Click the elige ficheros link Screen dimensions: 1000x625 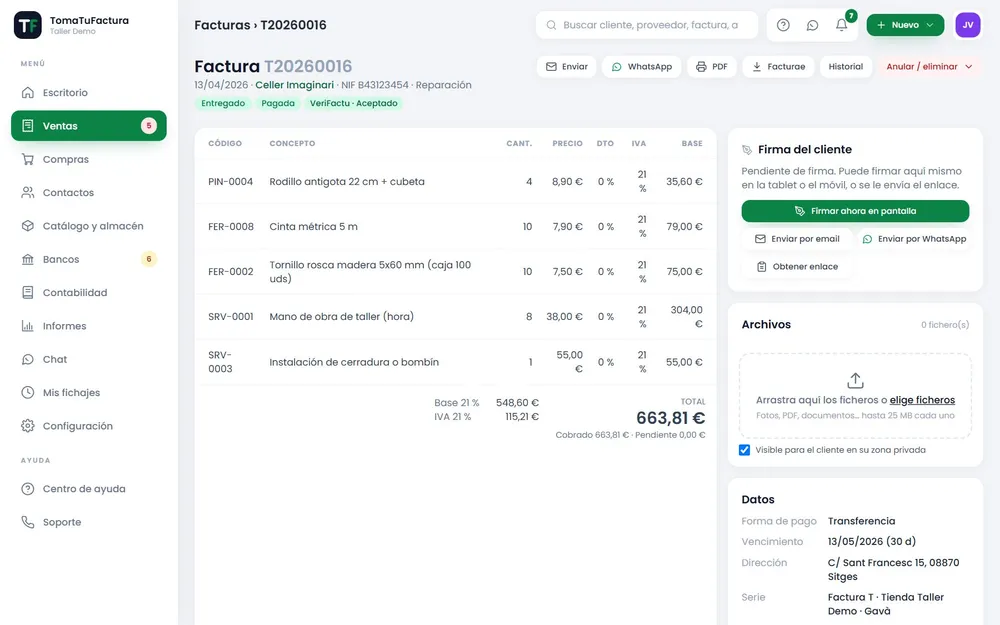pyautogui.click(x=922, y=400)
